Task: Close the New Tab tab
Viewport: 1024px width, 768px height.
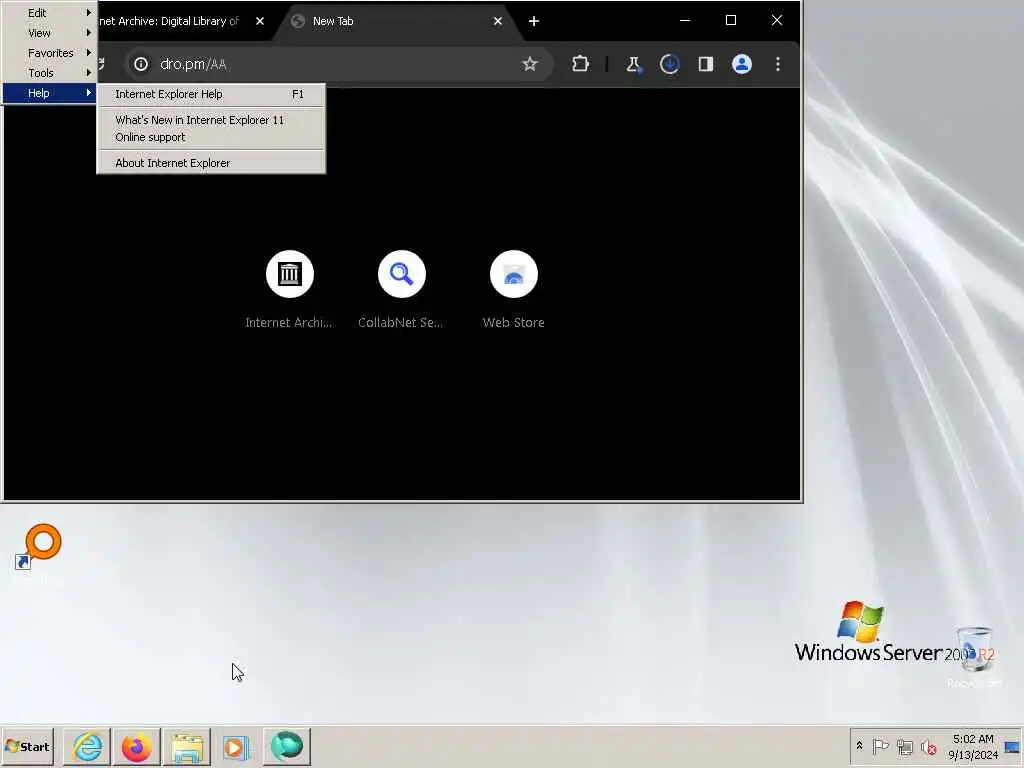Action: (498, 21)
